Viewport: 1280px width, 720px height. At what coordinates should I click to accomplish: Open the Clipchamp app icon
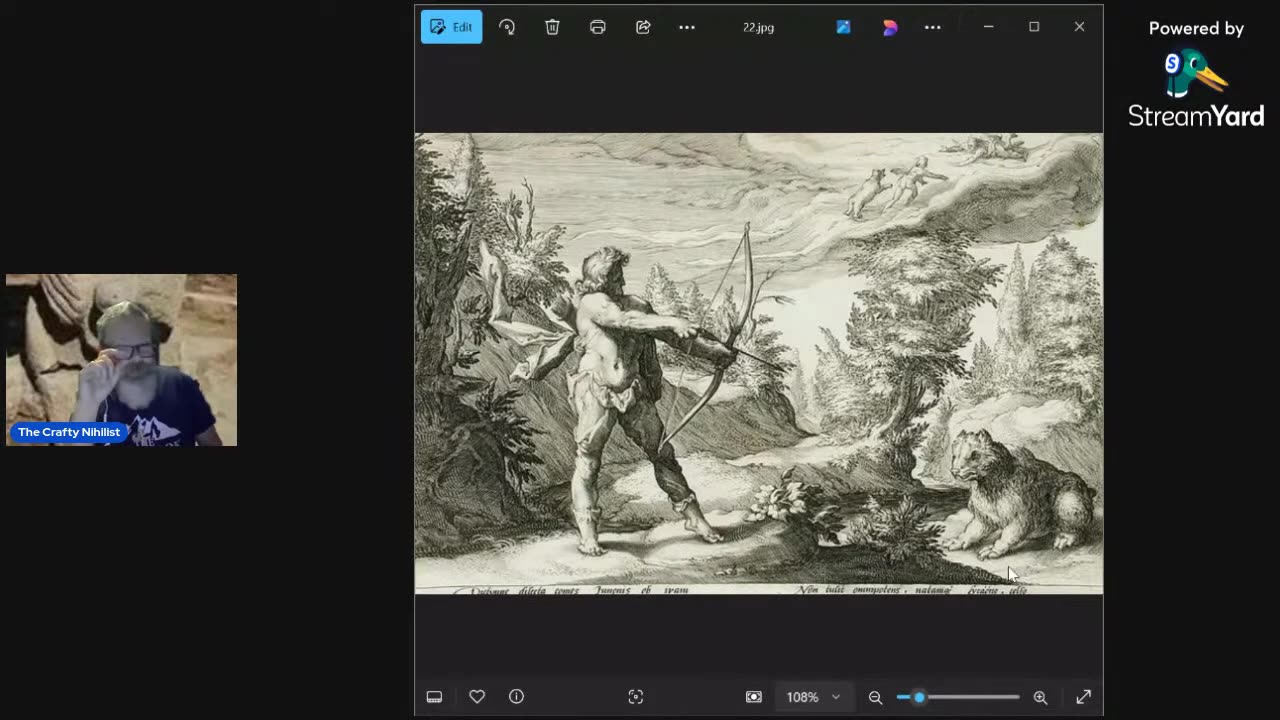(890, 27)
